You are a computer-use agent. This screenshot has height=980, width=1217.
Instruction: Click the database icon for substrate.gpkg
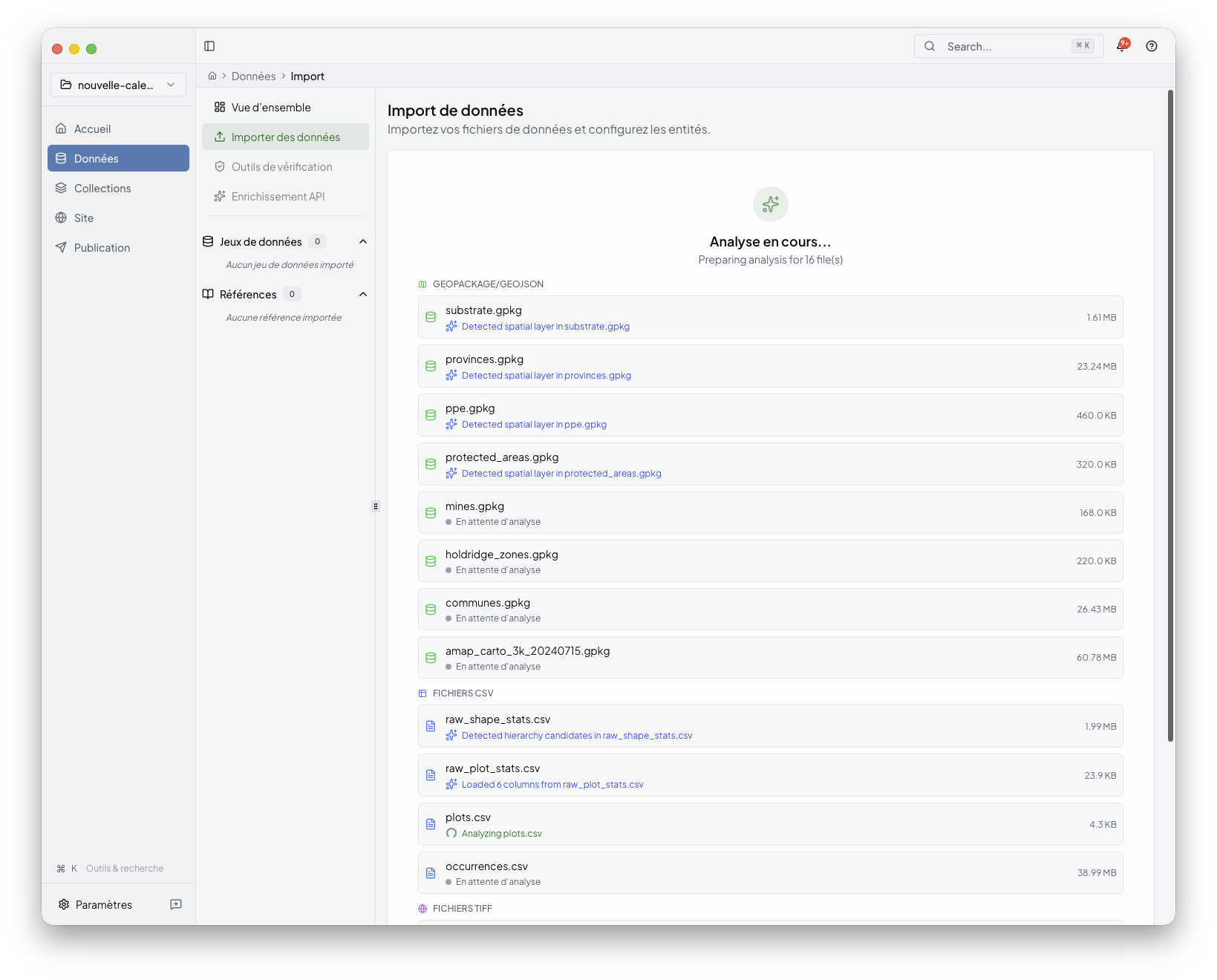click(x=431, y=317)
